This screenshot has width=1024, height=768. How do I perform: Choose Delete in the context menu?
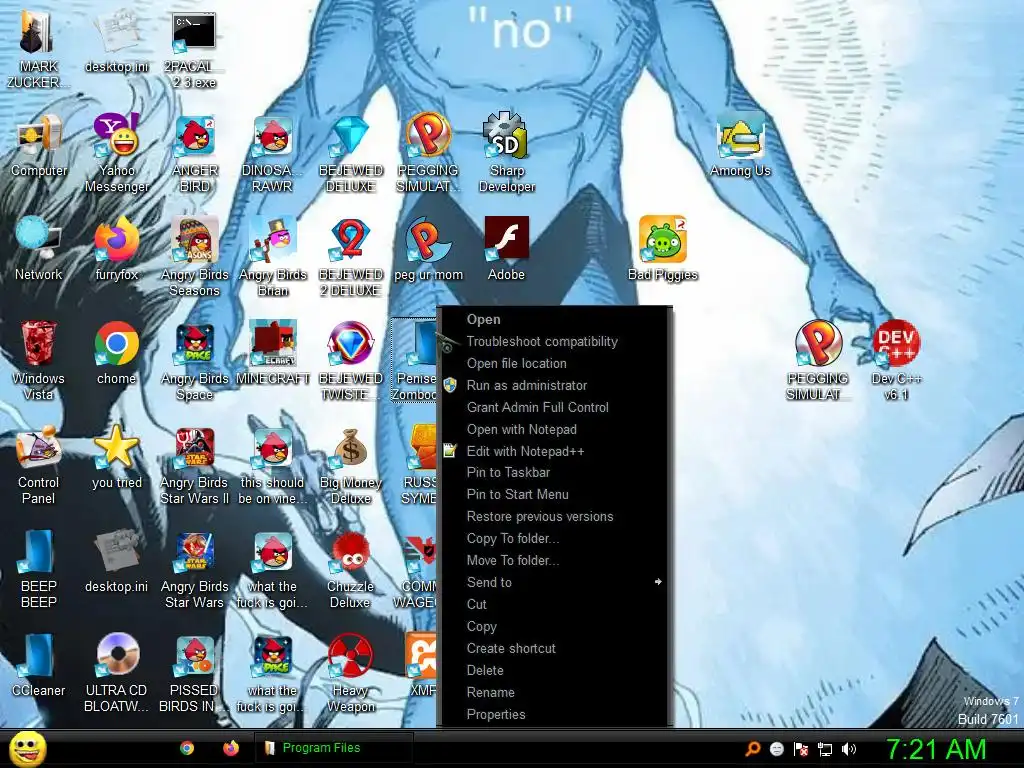click(x=554, y=670)
